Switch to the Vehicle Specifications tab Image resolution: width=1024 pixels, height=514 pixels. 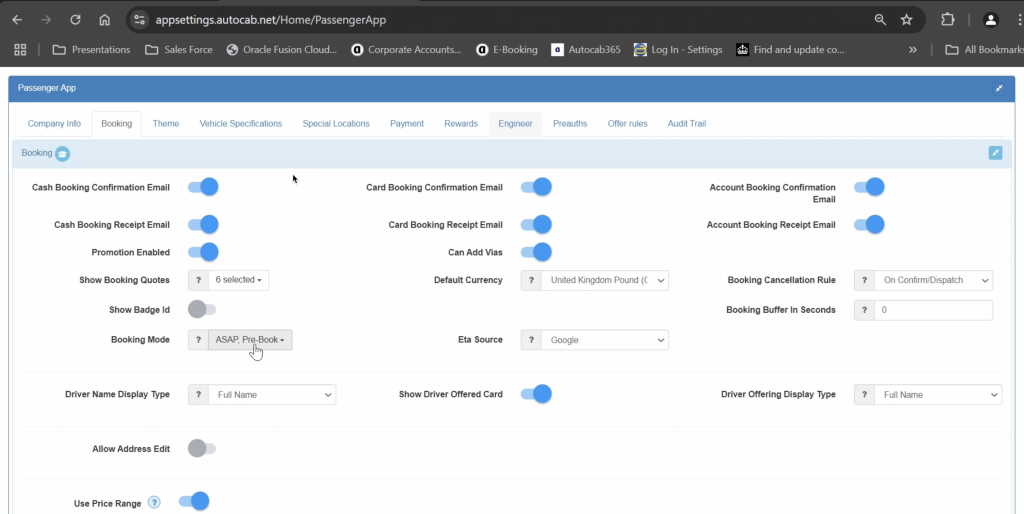tap(241, 123)
